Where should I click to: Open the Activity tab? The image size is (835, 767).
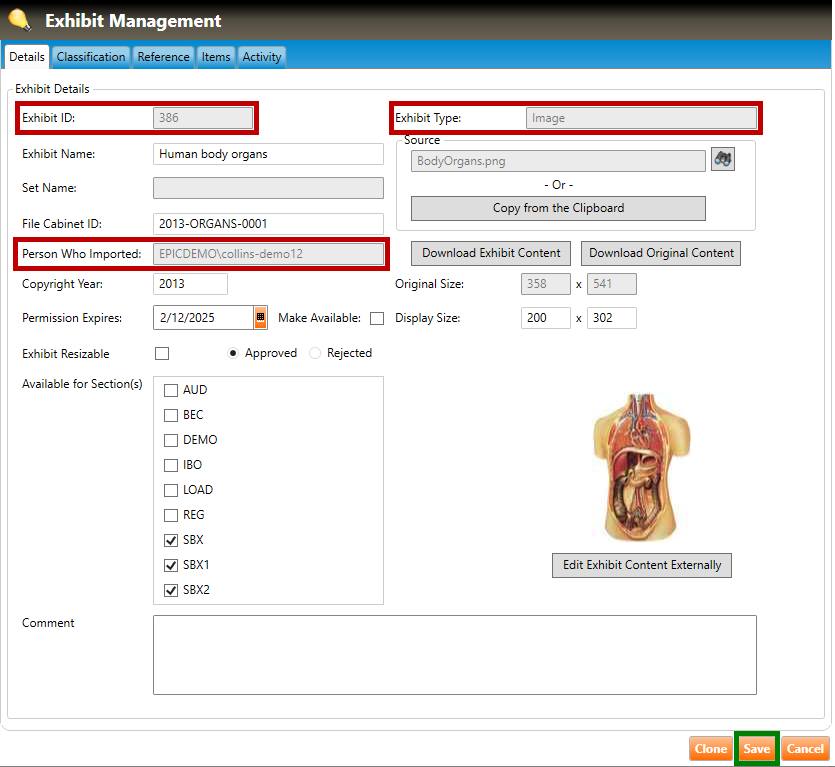(x=262, y=57)
